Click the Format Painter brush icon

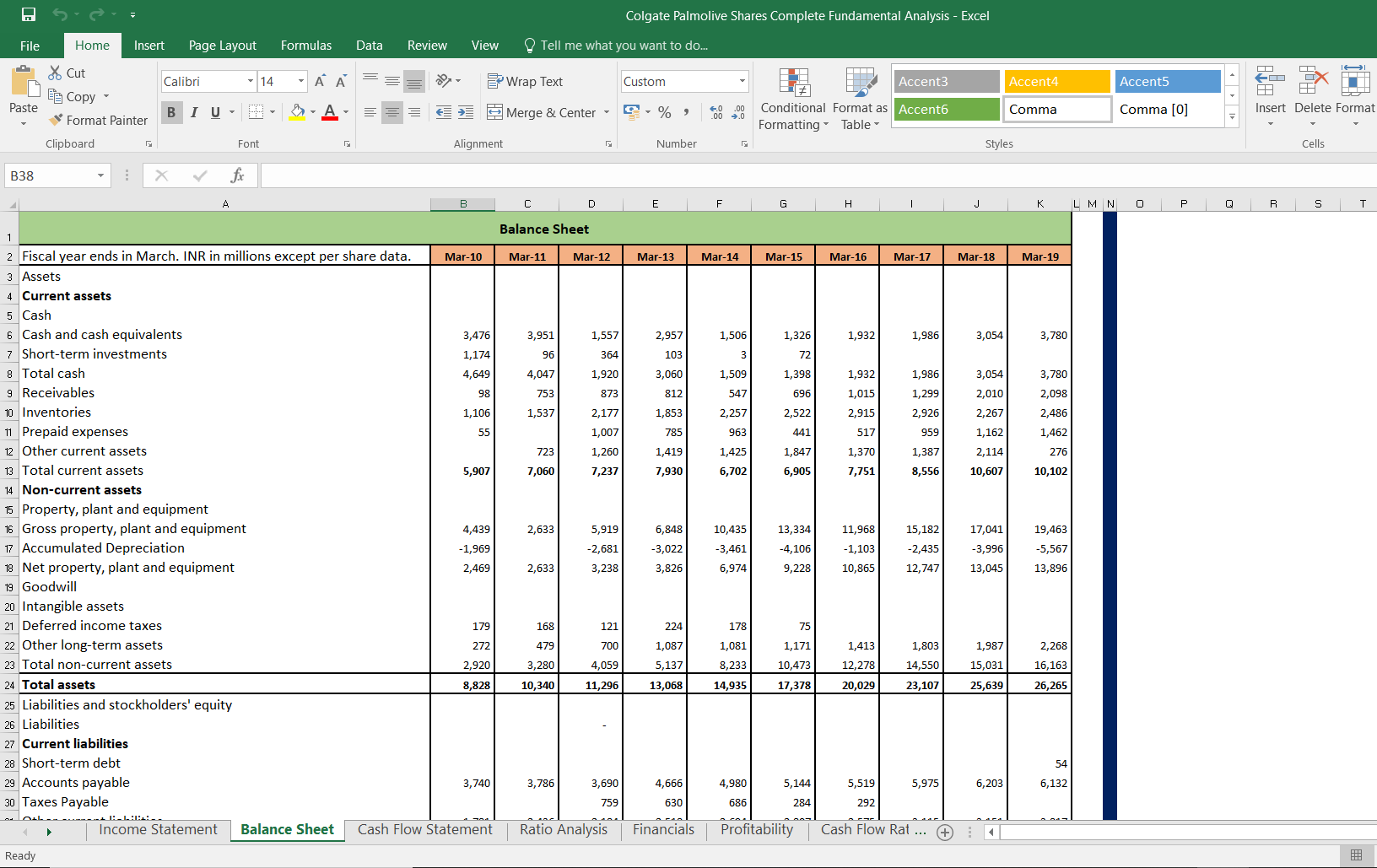57,120
